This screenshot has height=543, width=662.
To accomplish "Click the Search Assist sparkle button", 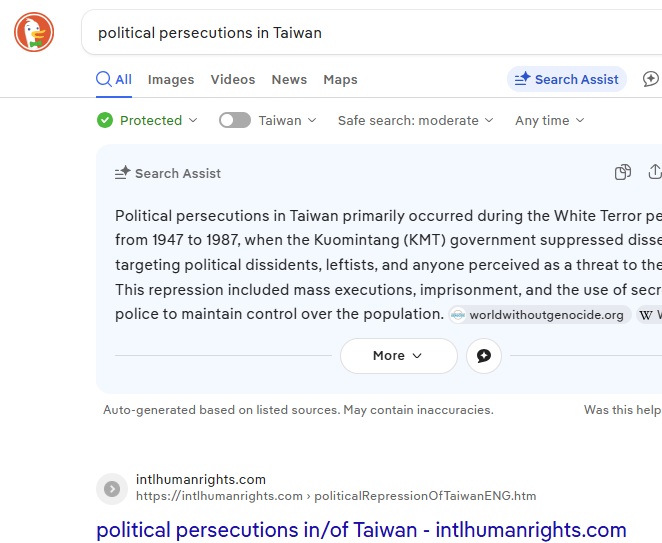I will pos(567,80).
